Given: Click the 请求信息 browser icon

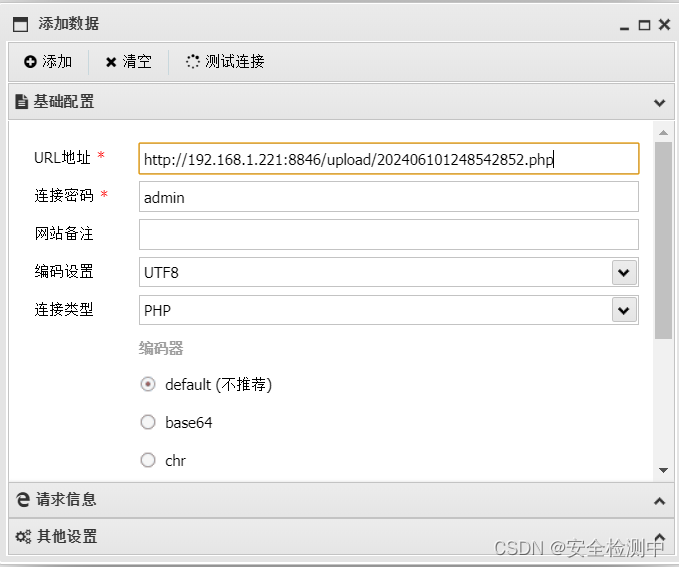Looking at the screenshot, I should coord(22,500).
